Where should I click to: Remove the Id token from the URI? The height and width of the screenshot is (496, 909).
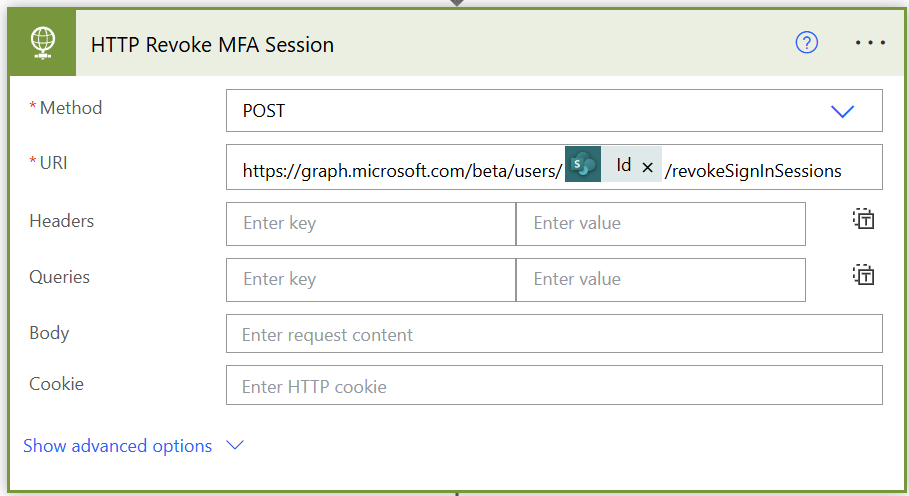click(x=647, y=167)
